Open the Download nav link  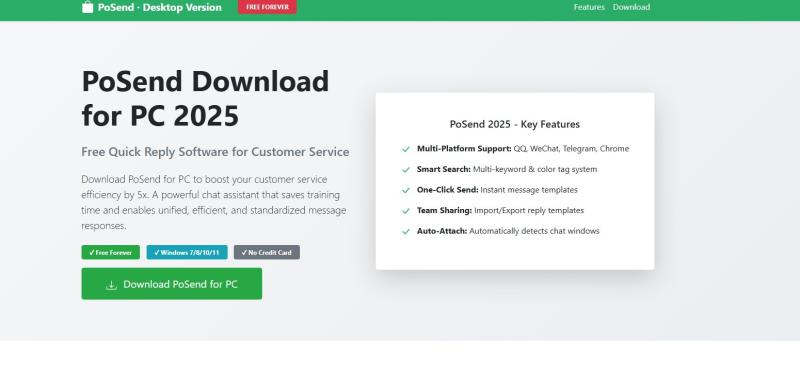[x=631, y=7]
